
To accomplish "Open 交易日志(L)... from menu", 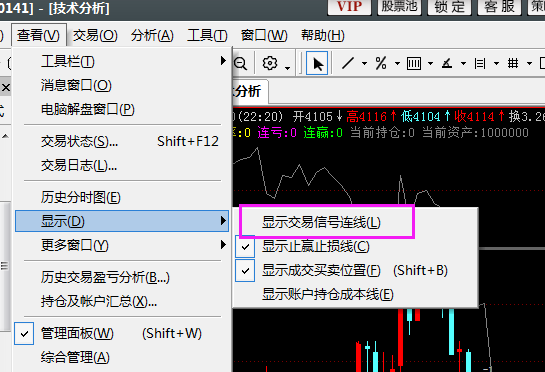I will point(122,165).
